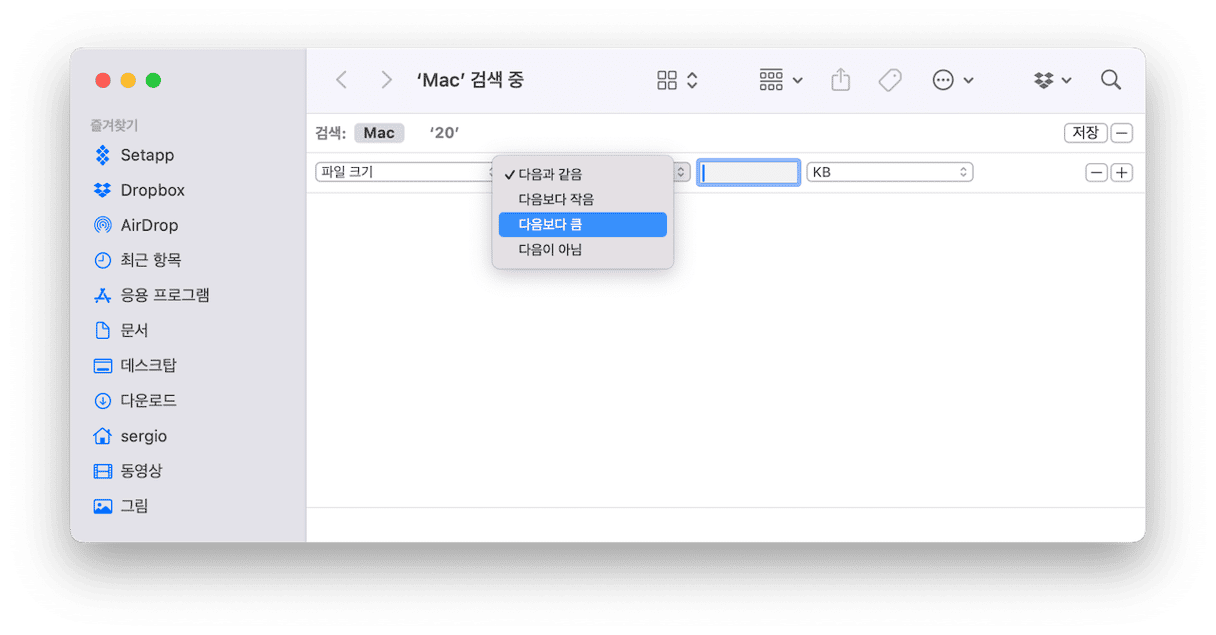
Task: Go forward with the right arrow
Action: [386, 80]
